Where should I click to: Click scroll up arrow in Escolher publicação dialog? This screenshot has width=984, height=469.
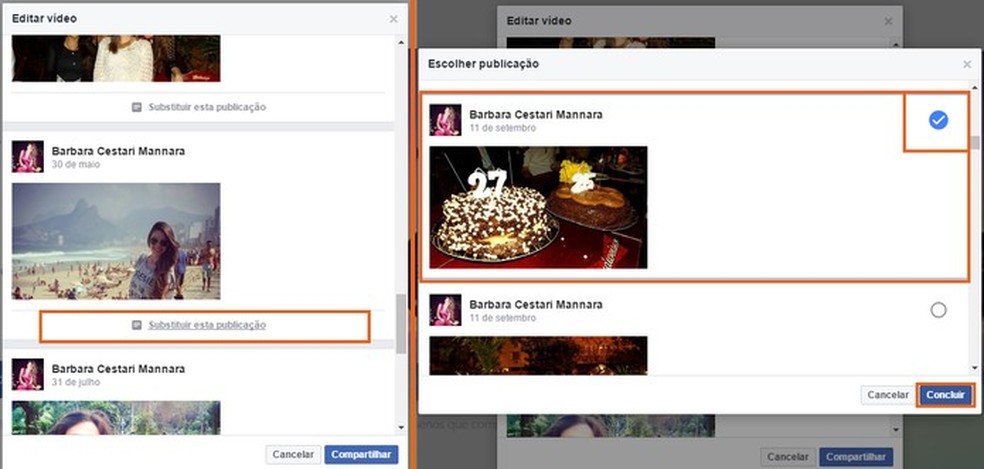coord(975,88)
